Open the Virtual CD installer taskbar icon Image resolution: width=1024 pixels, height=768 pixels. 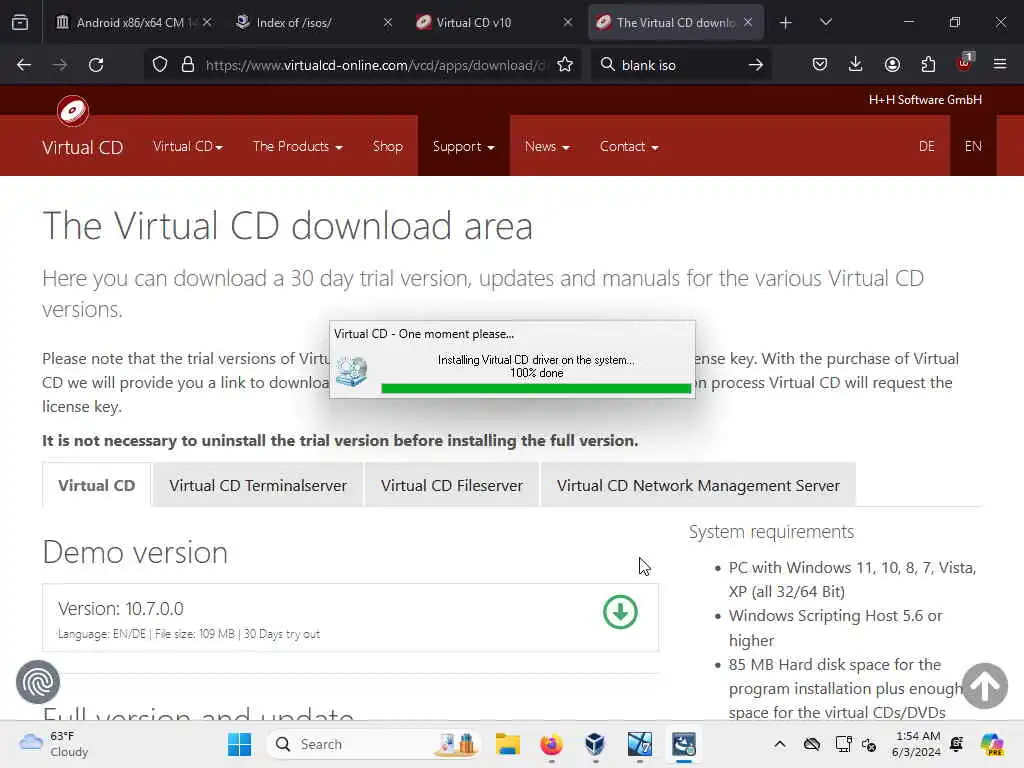[684, 744]
